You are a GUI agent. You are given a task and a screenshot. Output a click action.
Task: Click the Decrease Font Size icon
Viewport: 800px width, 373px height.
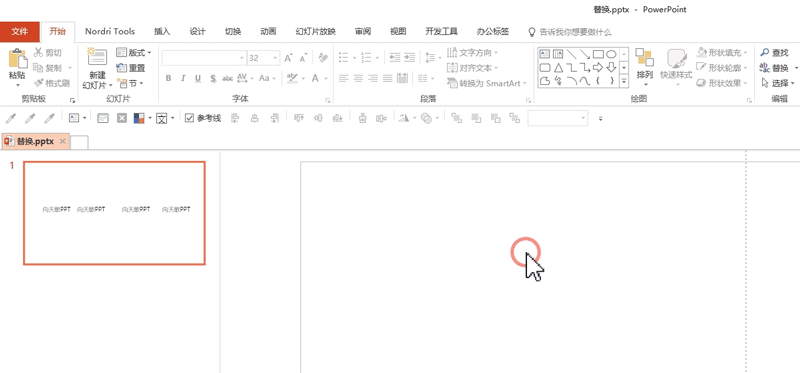(x=304, y=58)
